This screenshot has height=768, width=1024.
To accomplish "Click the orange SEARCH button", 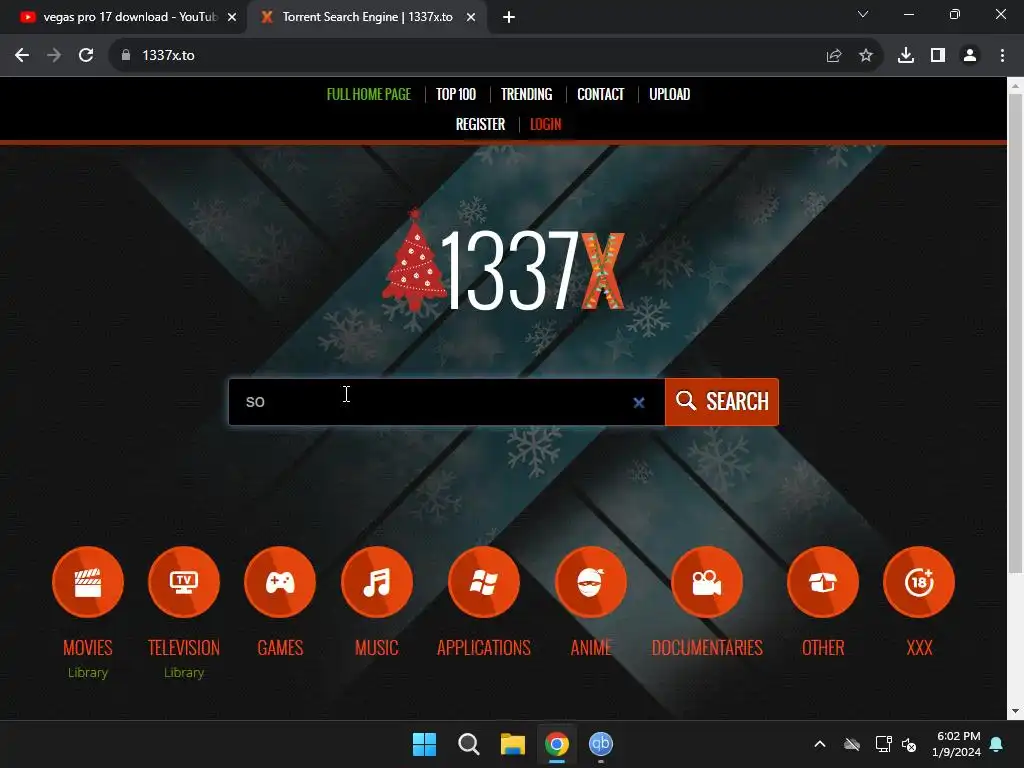I will click(x=722, y=402).
